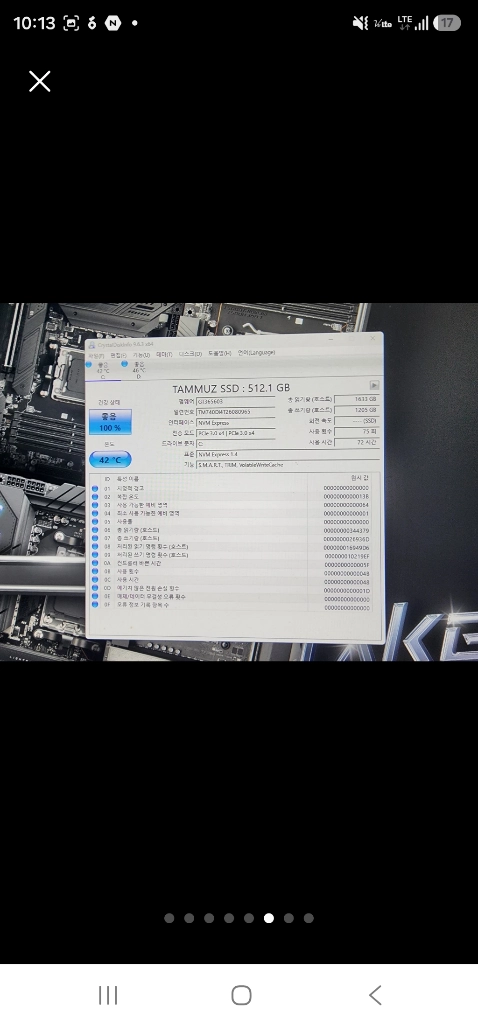Image resolution: width=478 pixels, height=1024 pixels.
Task: Click the features field S.M.A.R.T., TRIM
Action: (287, 464)
